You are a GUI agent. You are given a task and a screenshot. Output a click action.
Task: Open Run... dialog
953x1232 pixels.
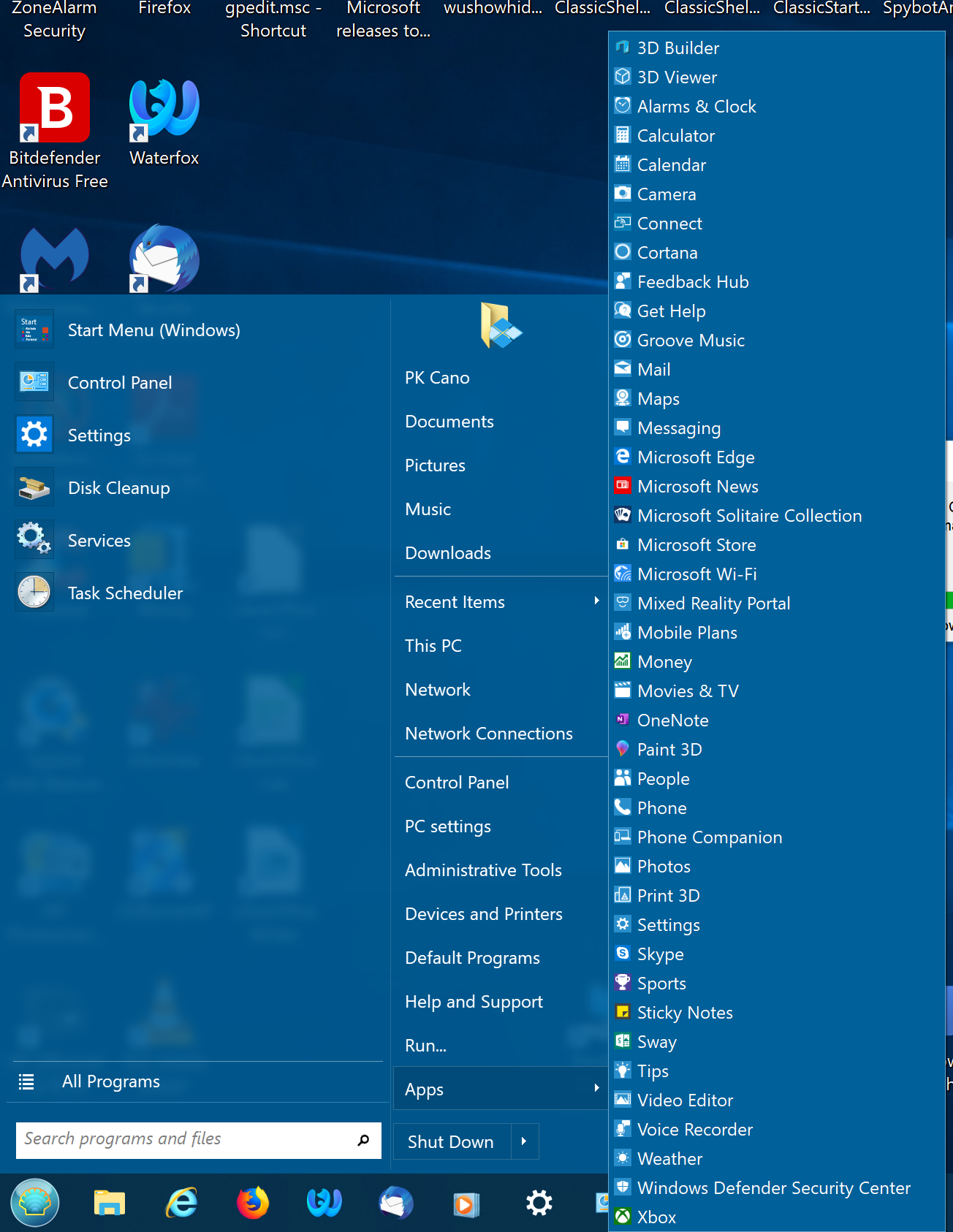pyautogui.click(x=501, y=1046)
